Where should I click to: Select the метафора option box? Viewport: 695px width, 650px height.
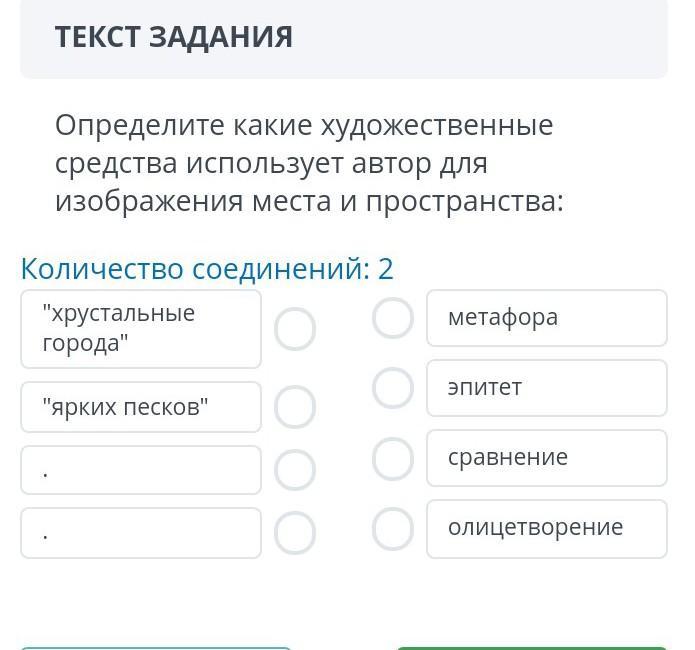[x=546, y=318]
